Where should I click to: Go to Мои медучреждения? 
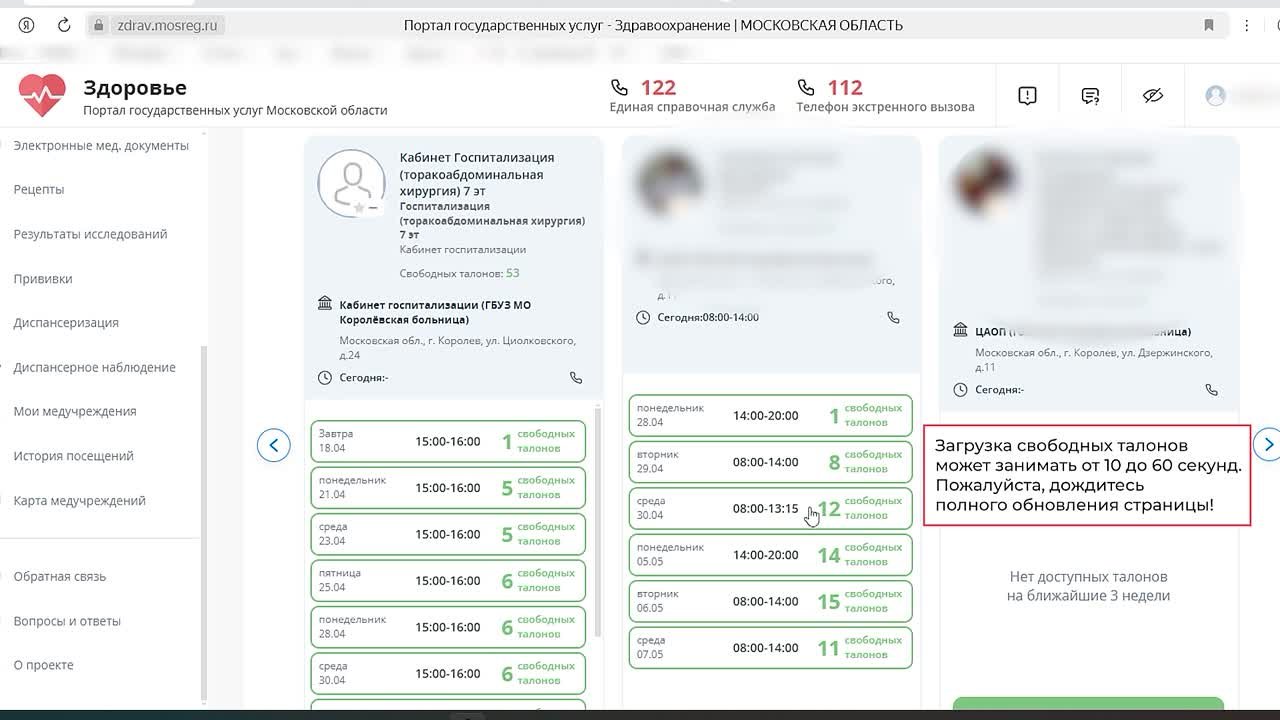click(x=75, y=412)
